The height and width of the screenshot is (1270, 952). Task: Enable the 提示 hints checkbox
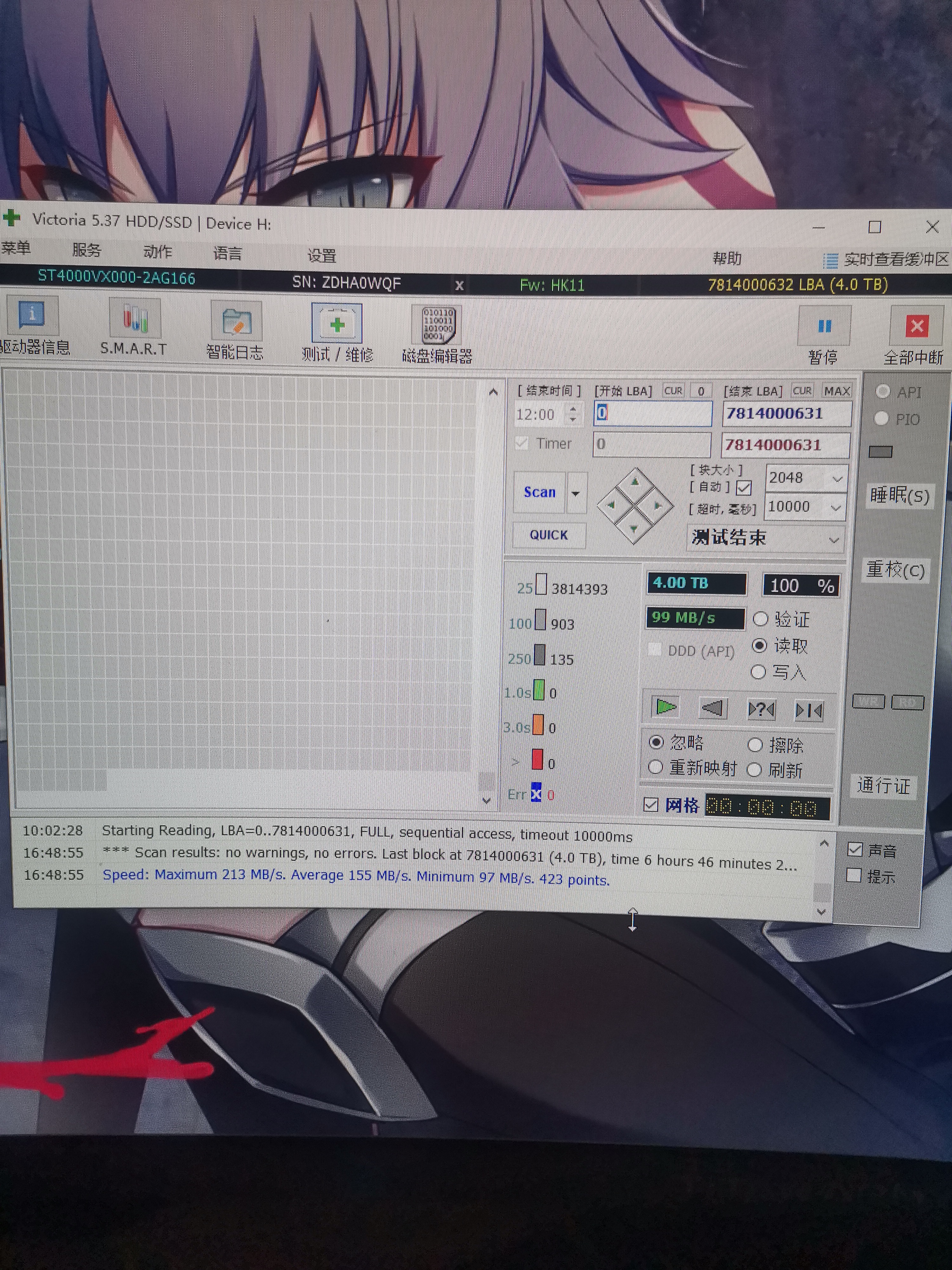(x=854, y=875)
